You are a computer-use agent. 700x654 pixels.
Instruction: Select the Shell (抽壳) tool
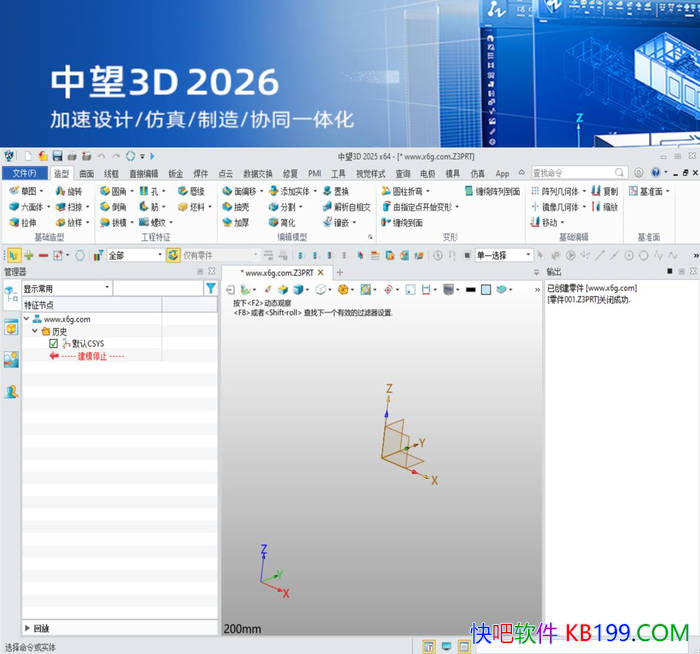(x=236, y=207)
